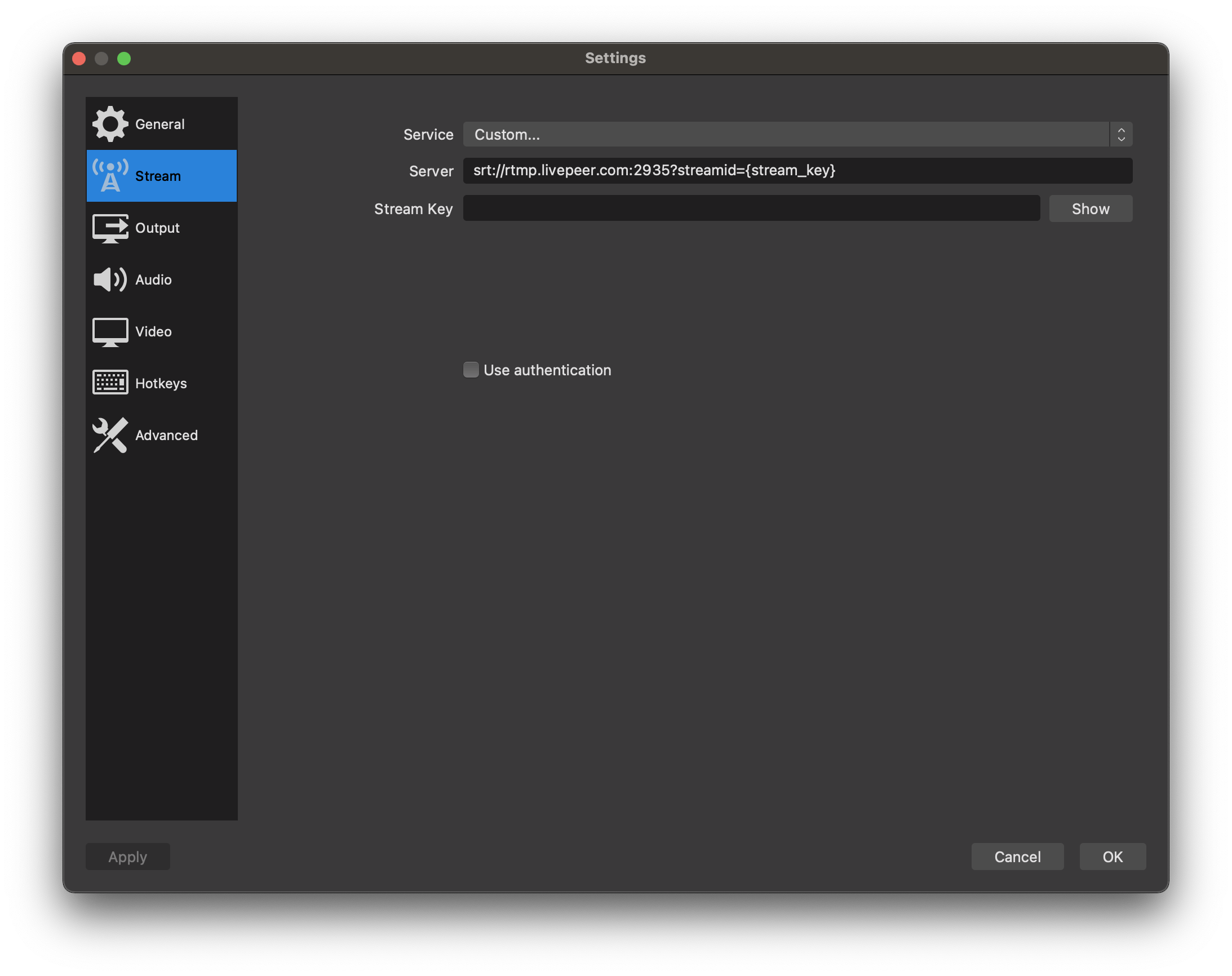Click the Output monitor-arrow icon
The width and height of the screenshot is (1232, 976).
pos(110,228)
